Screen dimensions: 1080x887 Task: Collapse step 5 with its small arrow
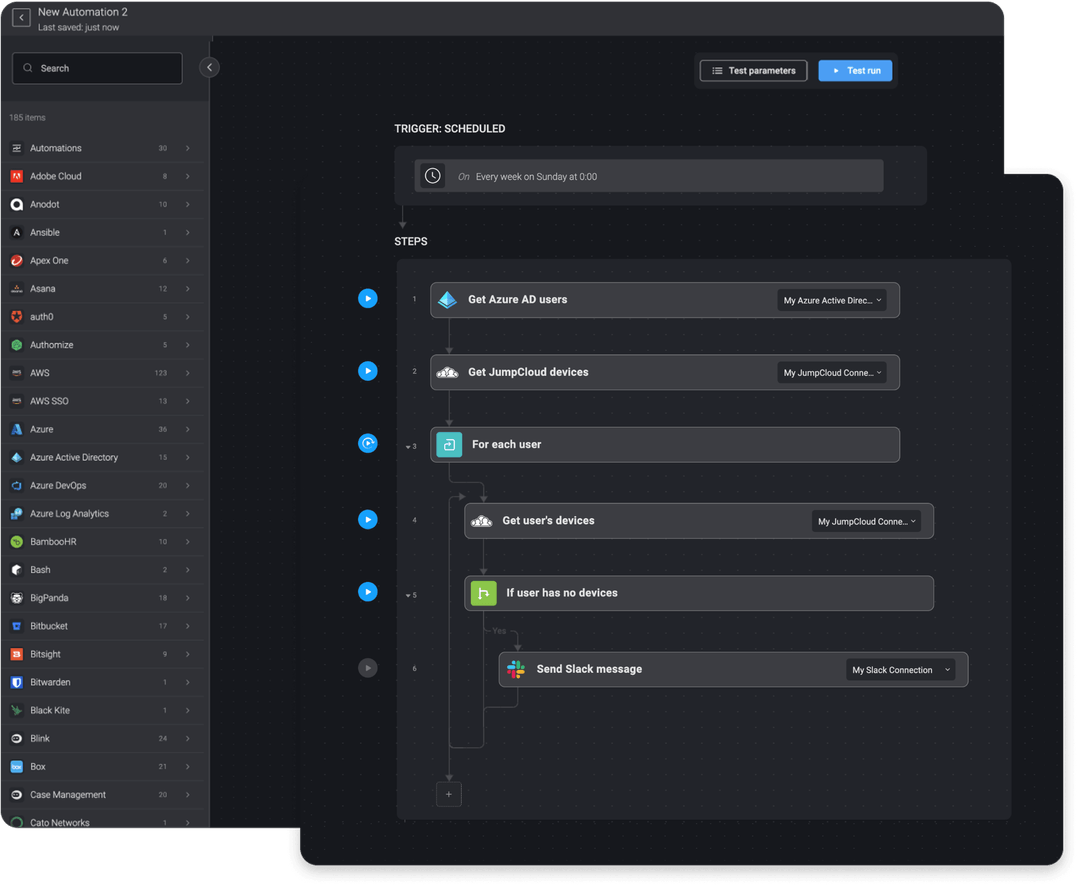[x=408, y=596]
